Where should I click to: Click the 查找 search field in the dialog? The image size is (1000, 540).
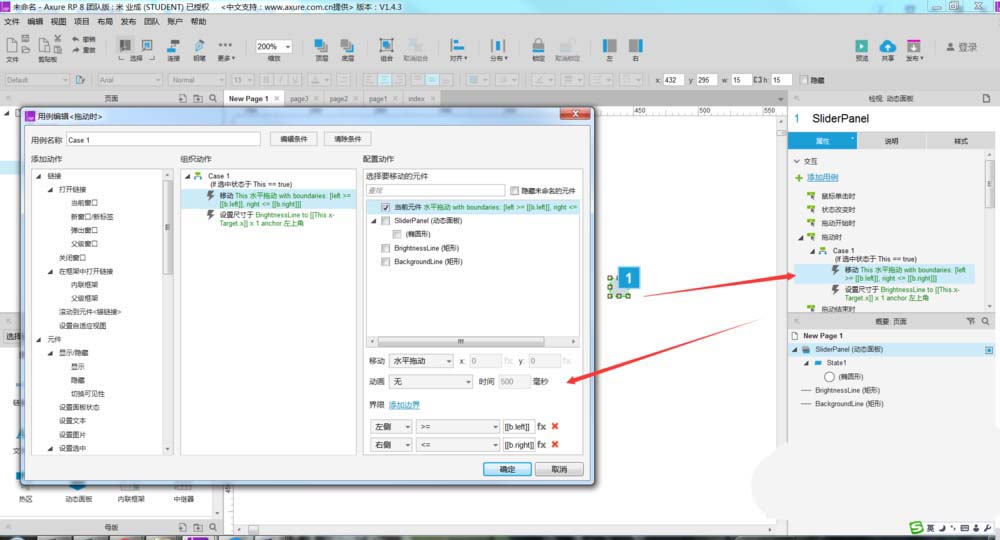[436, 190]
